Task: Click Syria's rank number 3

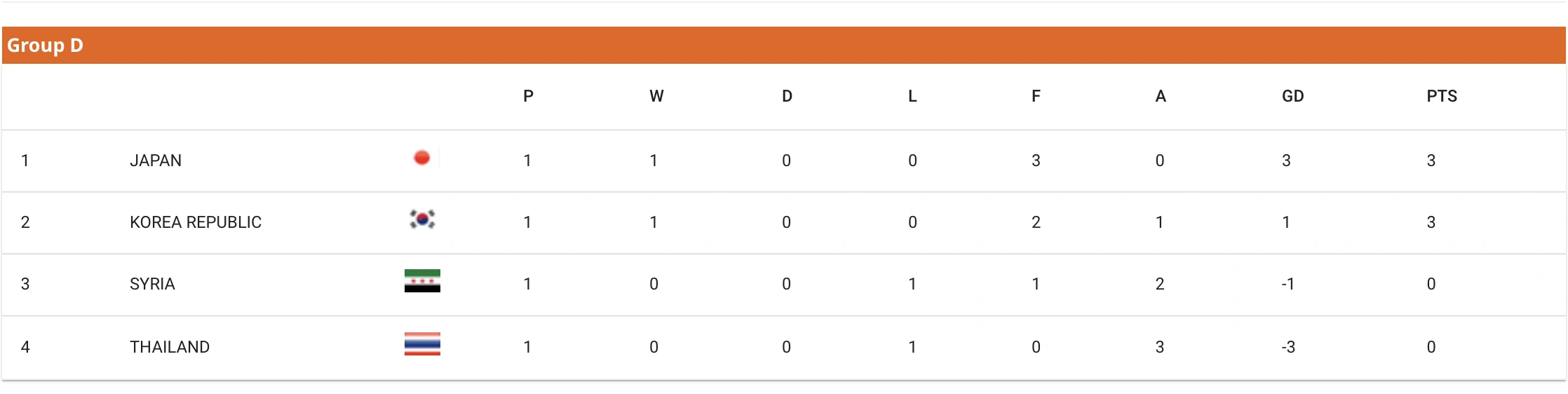Action: tap(25, 284)
